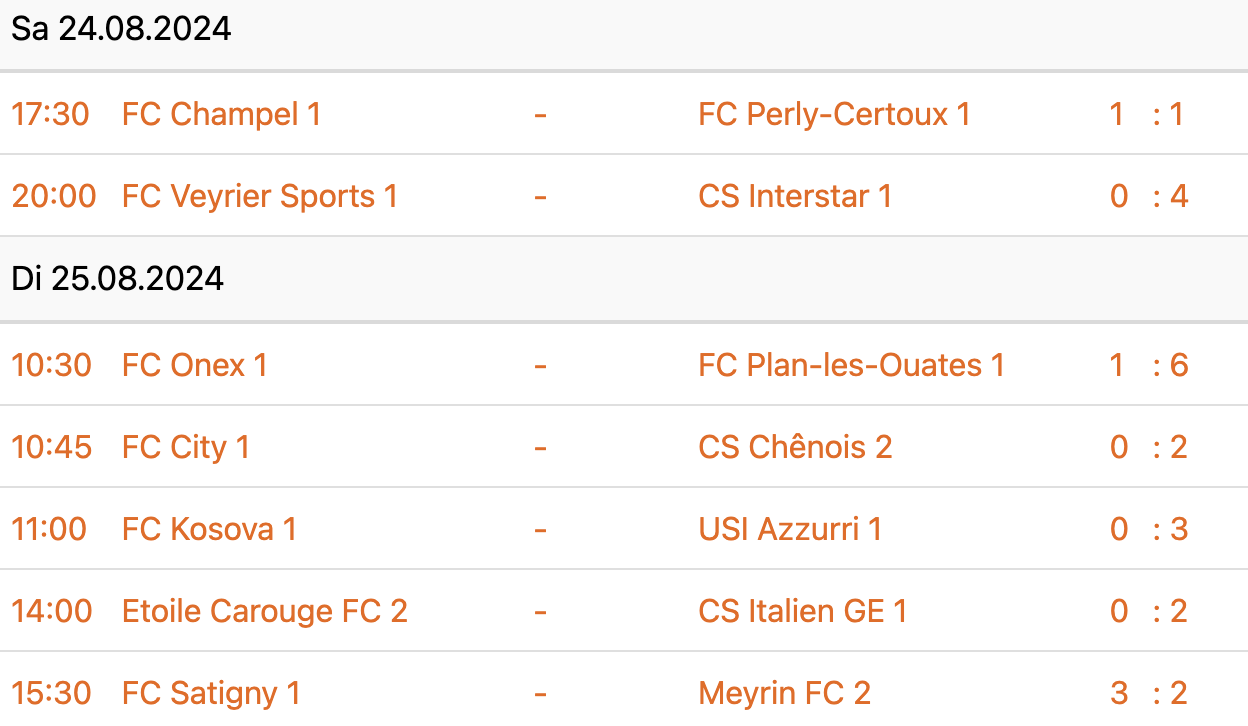Screen dimensions: 1248x726
Task: Open FC Satigny 1 team link
Action: click(211, 693)
